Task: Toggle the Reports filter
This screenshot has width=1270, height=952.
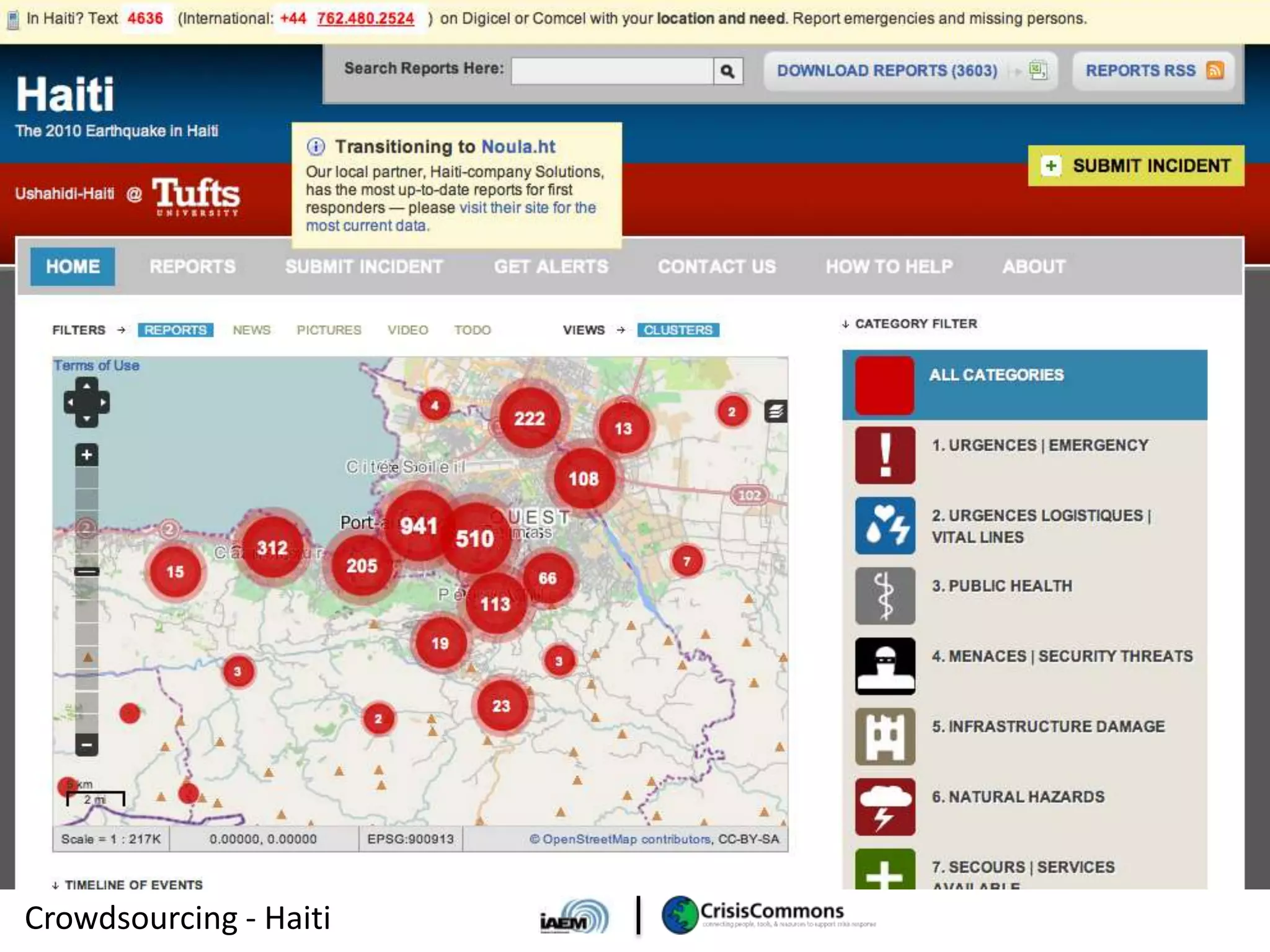Action: pyautogui.click(x=175, y=330)
